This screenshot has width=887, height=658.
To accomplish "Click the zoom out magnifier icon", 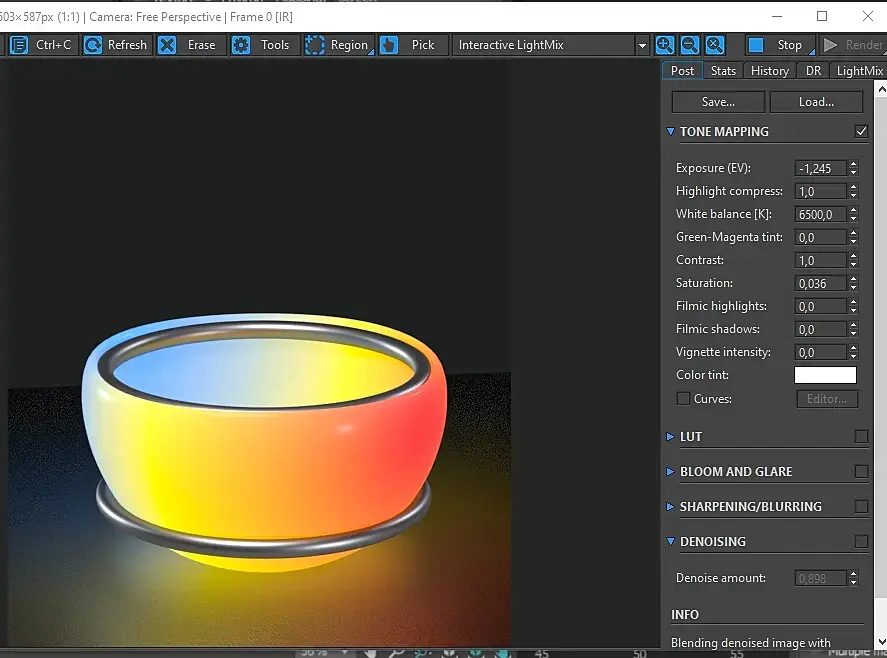I will [690, 45].
